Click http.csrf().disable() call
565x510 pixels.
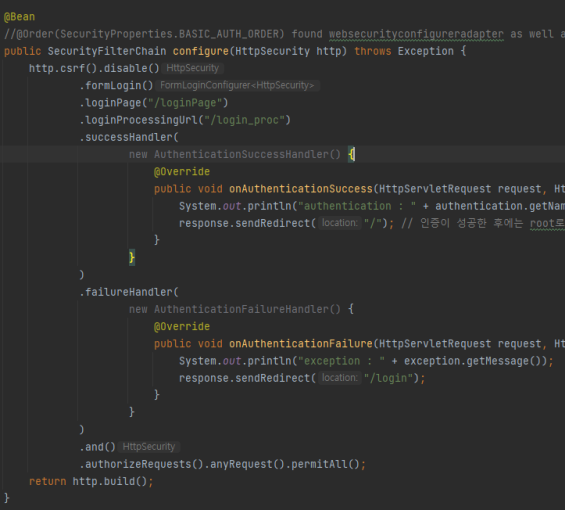click(x=94, y=68)
